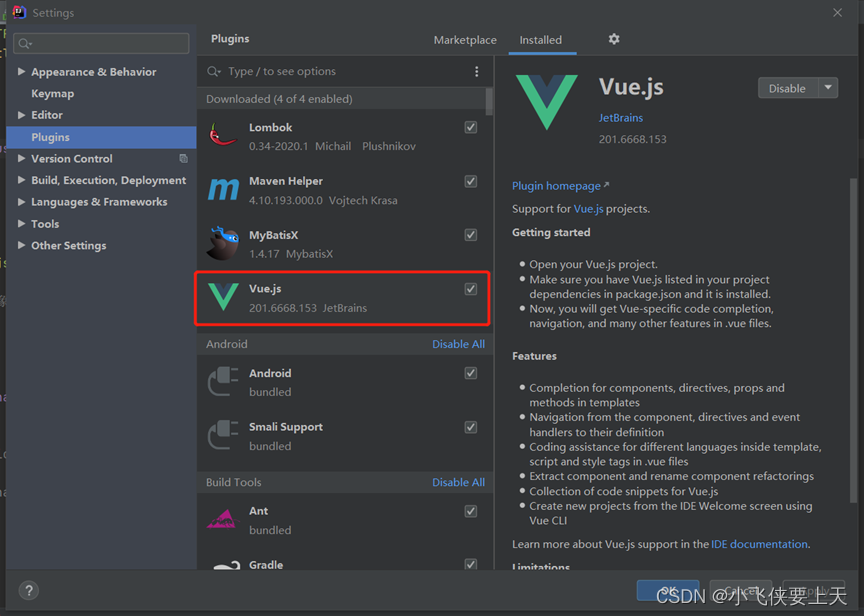Click the plugin search magnifier icon
The width and height of the screenshot is (864, 616).
[214, 72]
